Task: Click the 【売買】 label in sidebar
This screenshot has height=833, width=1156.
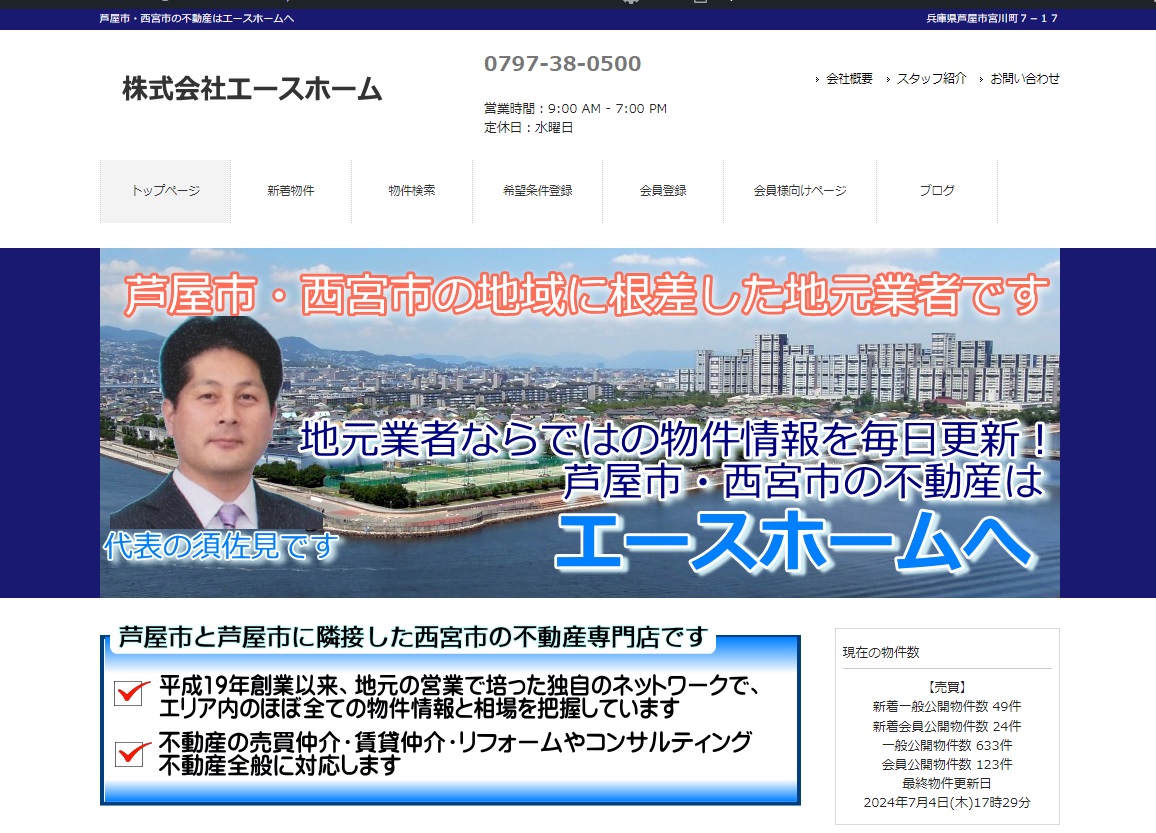Action: 947,687
